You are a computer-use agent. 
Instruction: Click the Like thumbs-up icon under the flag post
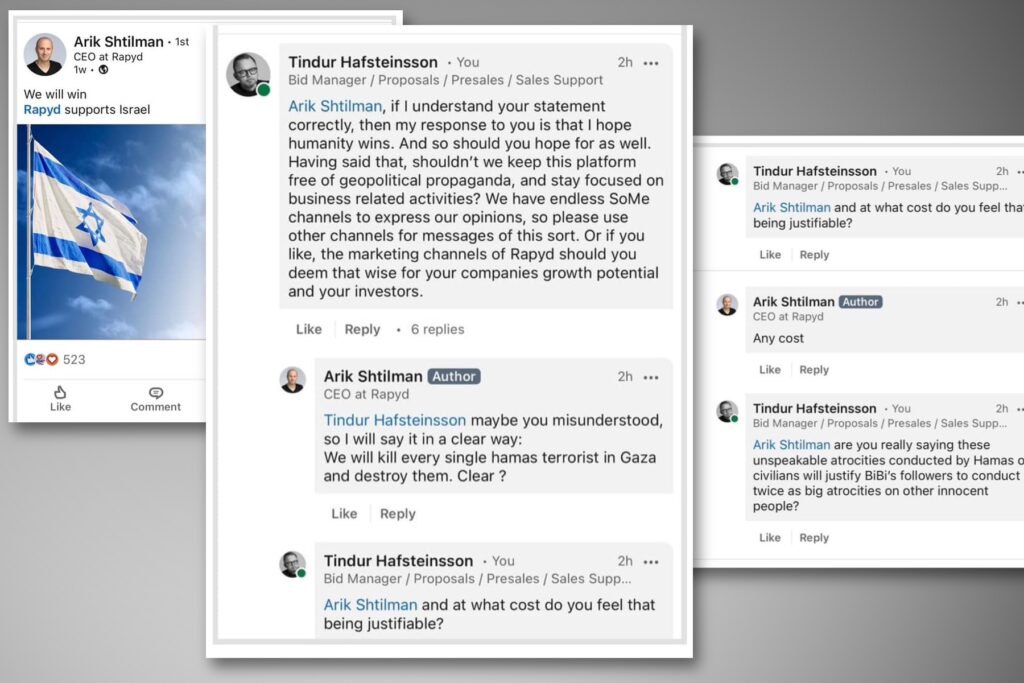pyautogui.click(x=60, y=392)
